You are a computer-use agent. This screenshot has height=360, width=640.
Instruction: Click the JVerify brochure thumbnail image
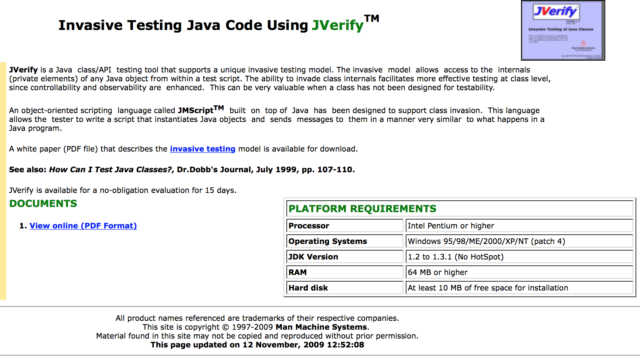pyautogui.click(x=563, y=30)
